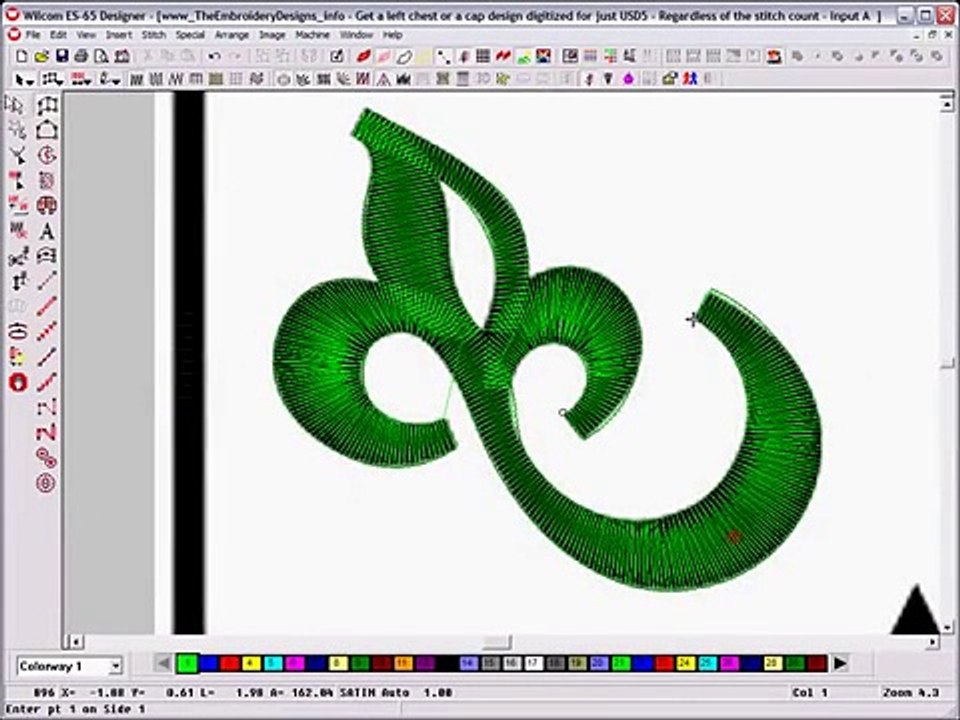Open the Special menu
The image size is (960, 720).
point(190,35)
